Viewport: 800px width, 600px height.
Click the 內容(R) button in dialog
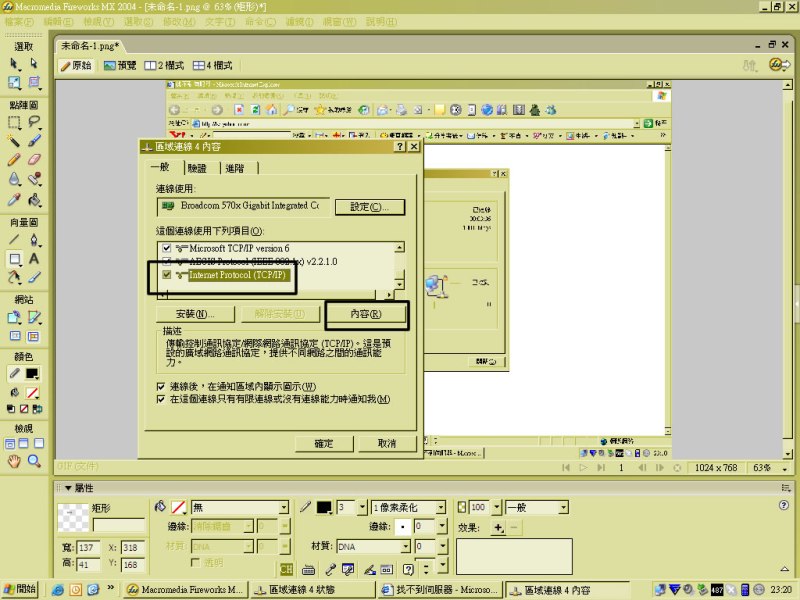point(366,314)
